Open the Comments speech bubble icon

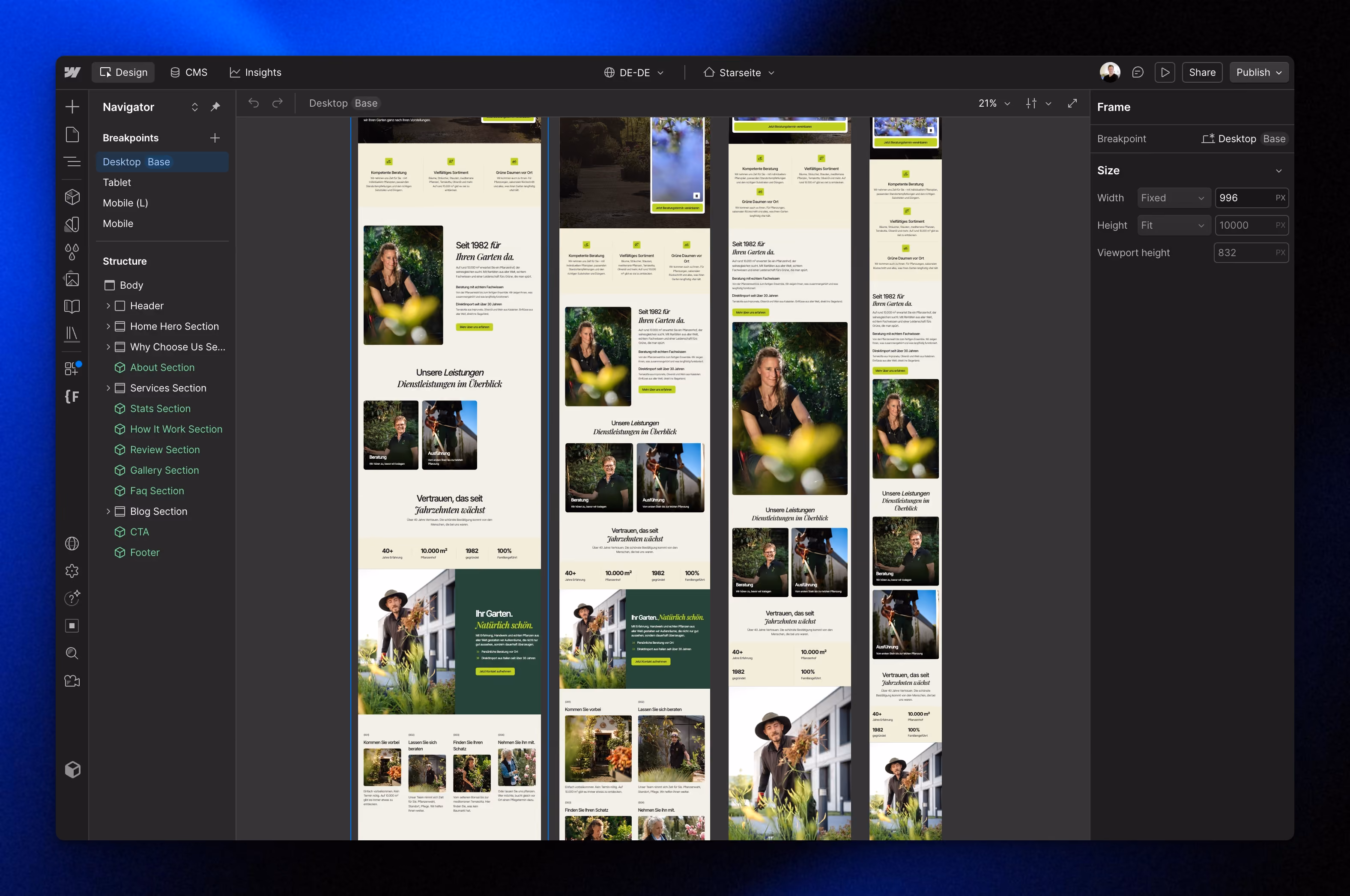1138,72
